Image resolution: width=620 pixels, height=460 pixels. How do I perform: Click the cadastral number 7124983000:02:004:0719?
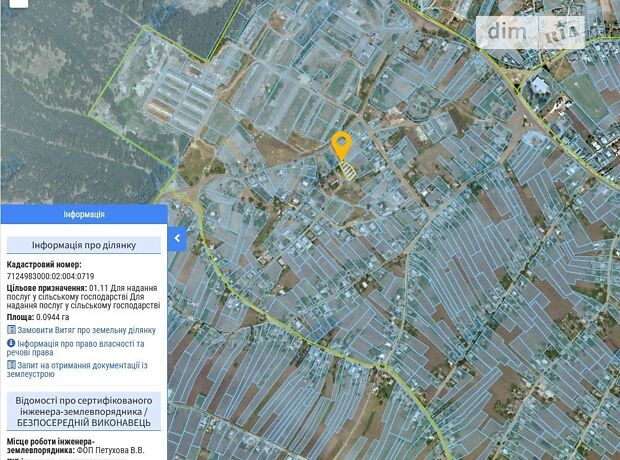pos(50,276)
